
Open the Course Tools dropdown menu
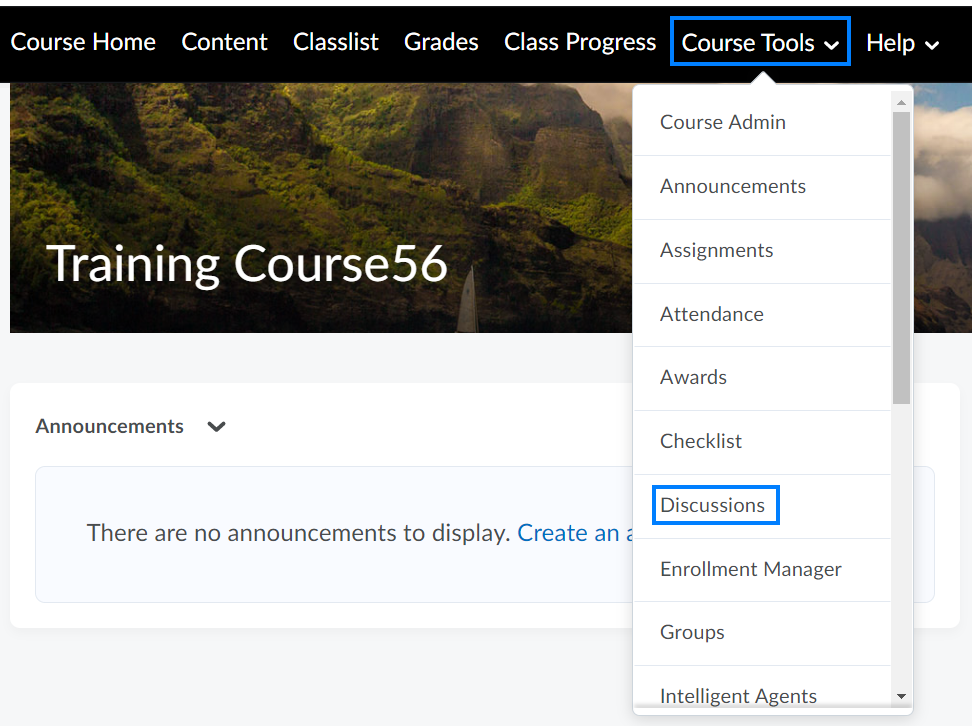[760, 42]
